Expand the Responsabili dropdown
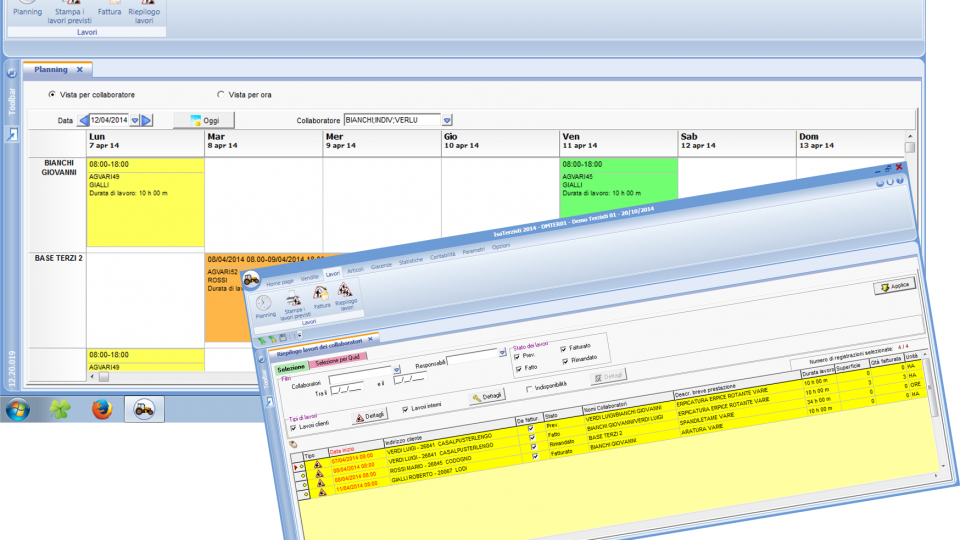The image size is (960, 540). pyautogui.click(x=503, y=353)
